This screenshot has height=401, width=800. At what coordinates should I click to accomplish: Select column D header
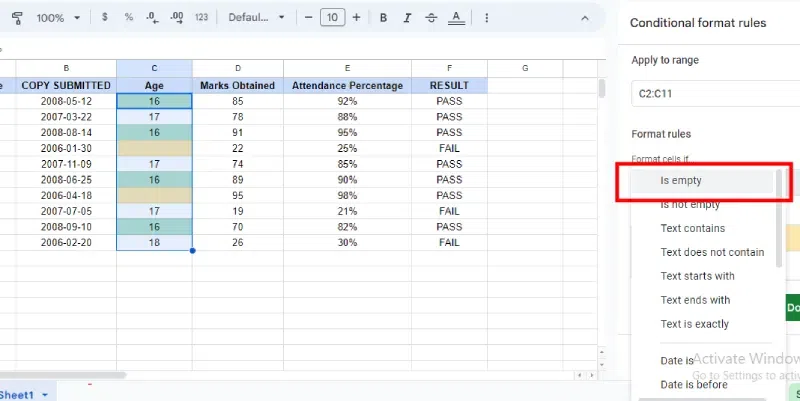[238, 68]
